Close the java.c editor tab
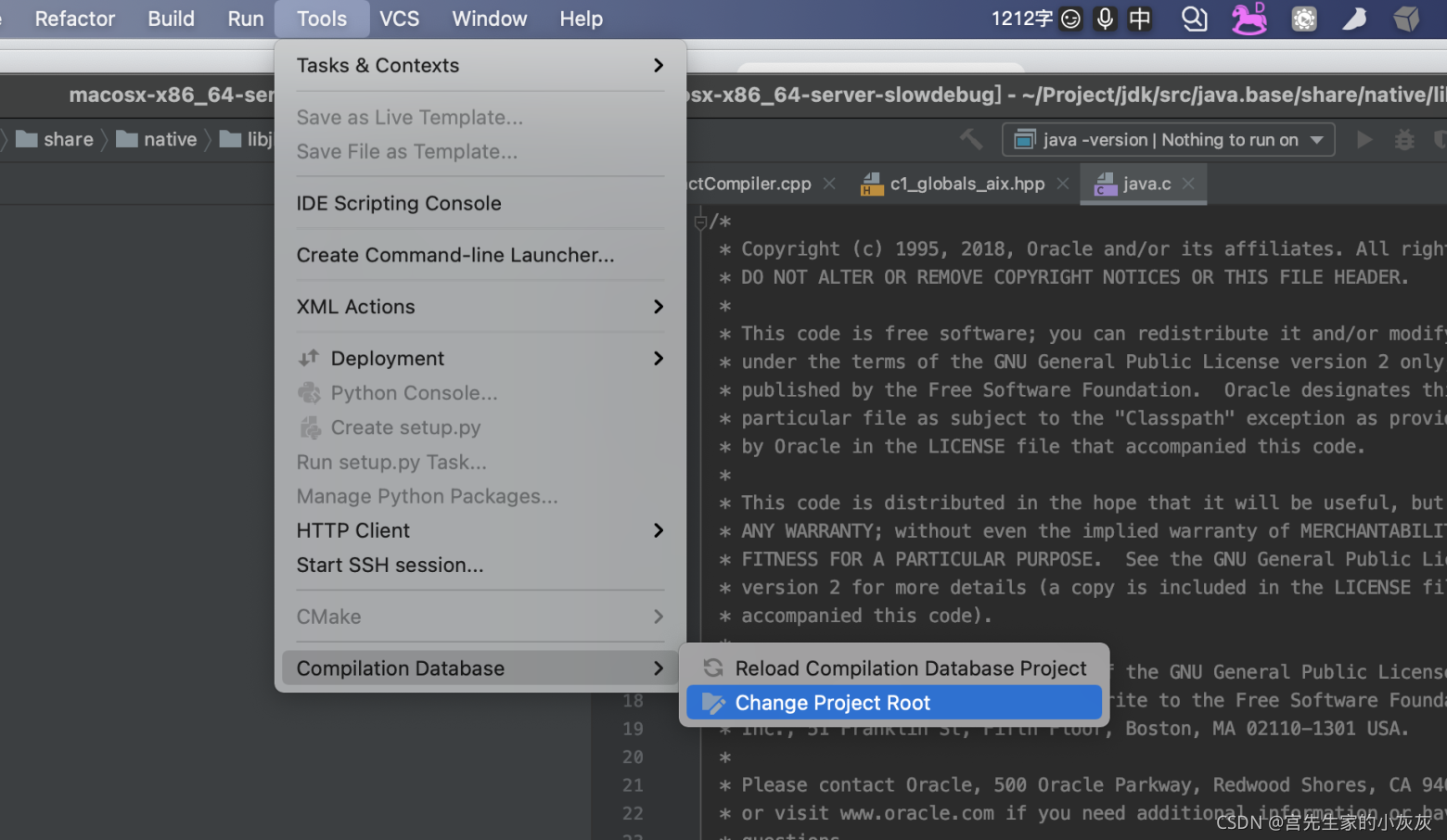 1188,184
